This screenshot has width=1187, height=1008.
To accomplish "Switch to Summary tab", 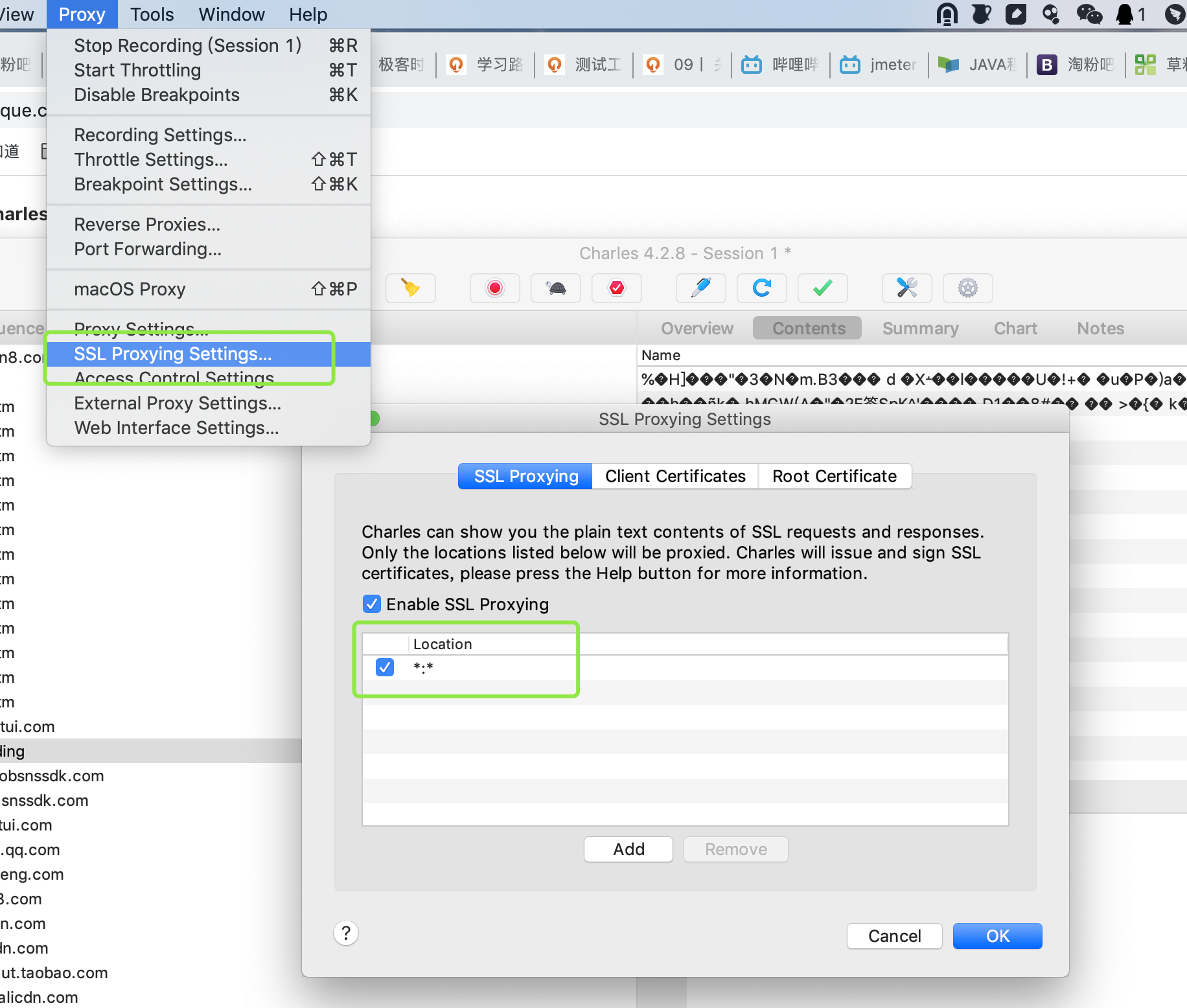I will click(x=920, y=328).
